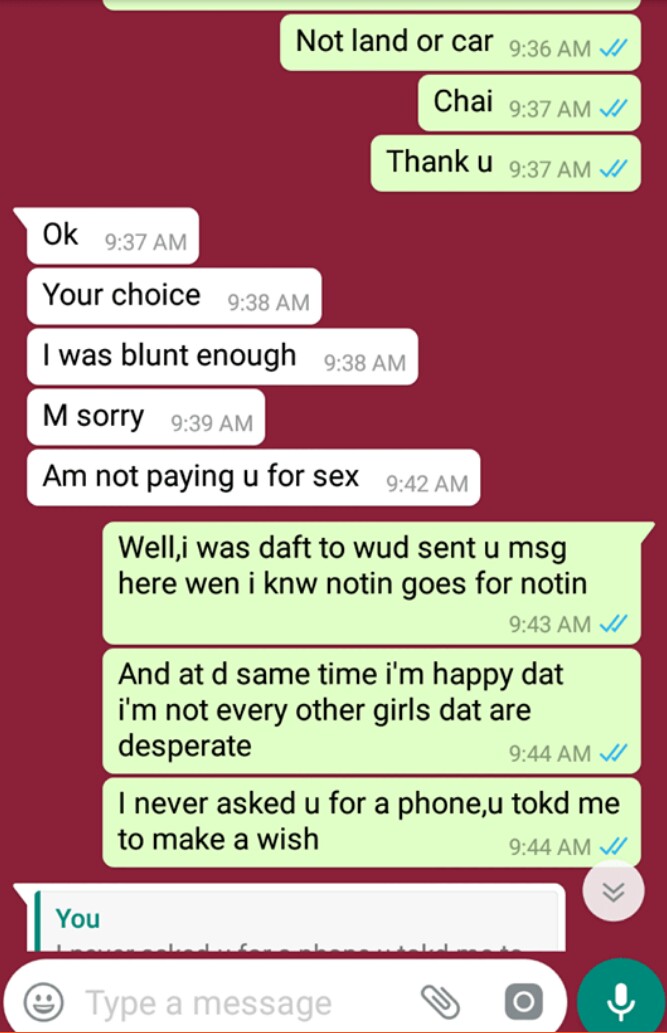Select the 'I was blunt enough' message
The image size is (667, 1033).
(222, 356)
